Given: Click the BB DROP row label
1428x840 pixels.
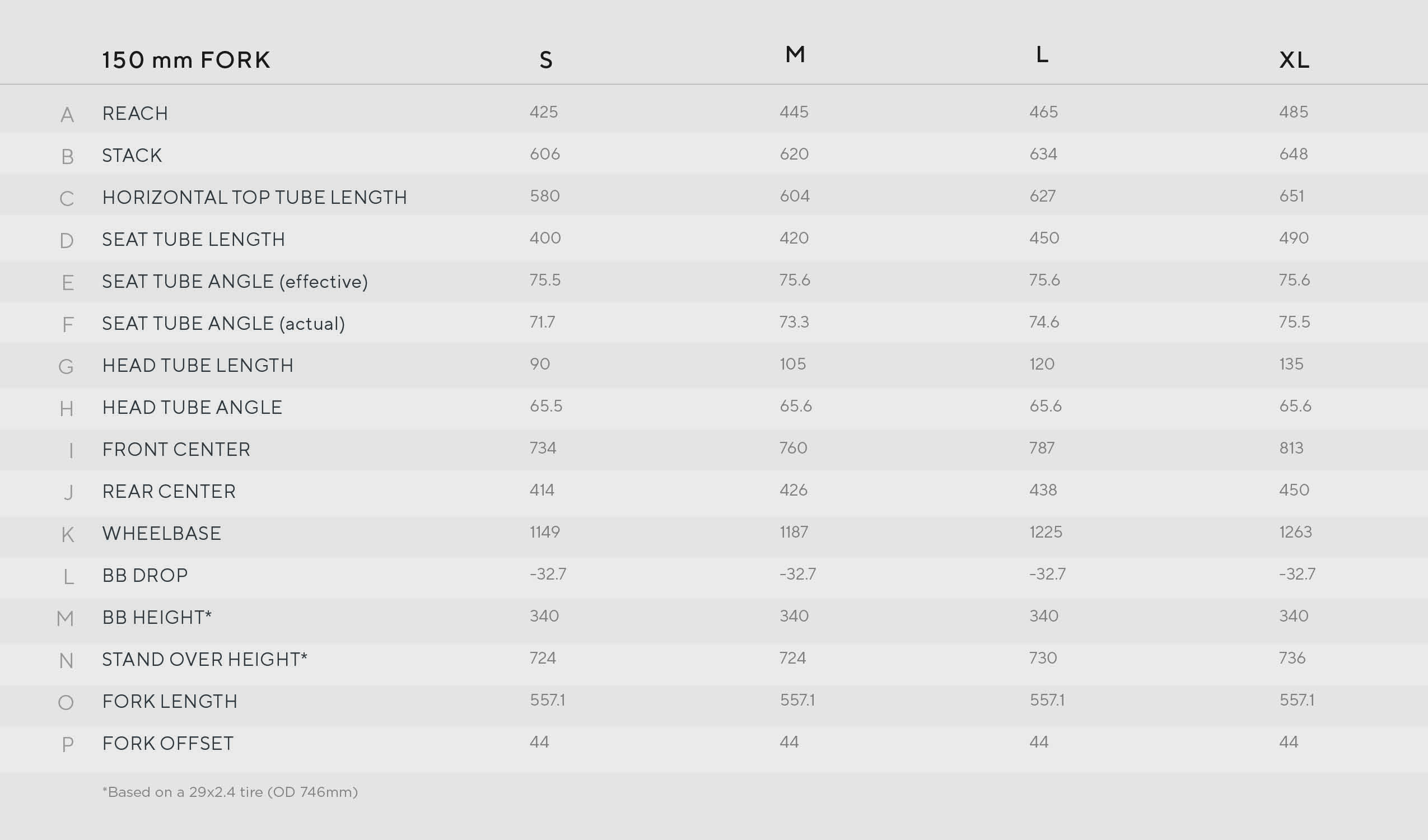Looking at the screenshot, I should [x=145, y=575].
